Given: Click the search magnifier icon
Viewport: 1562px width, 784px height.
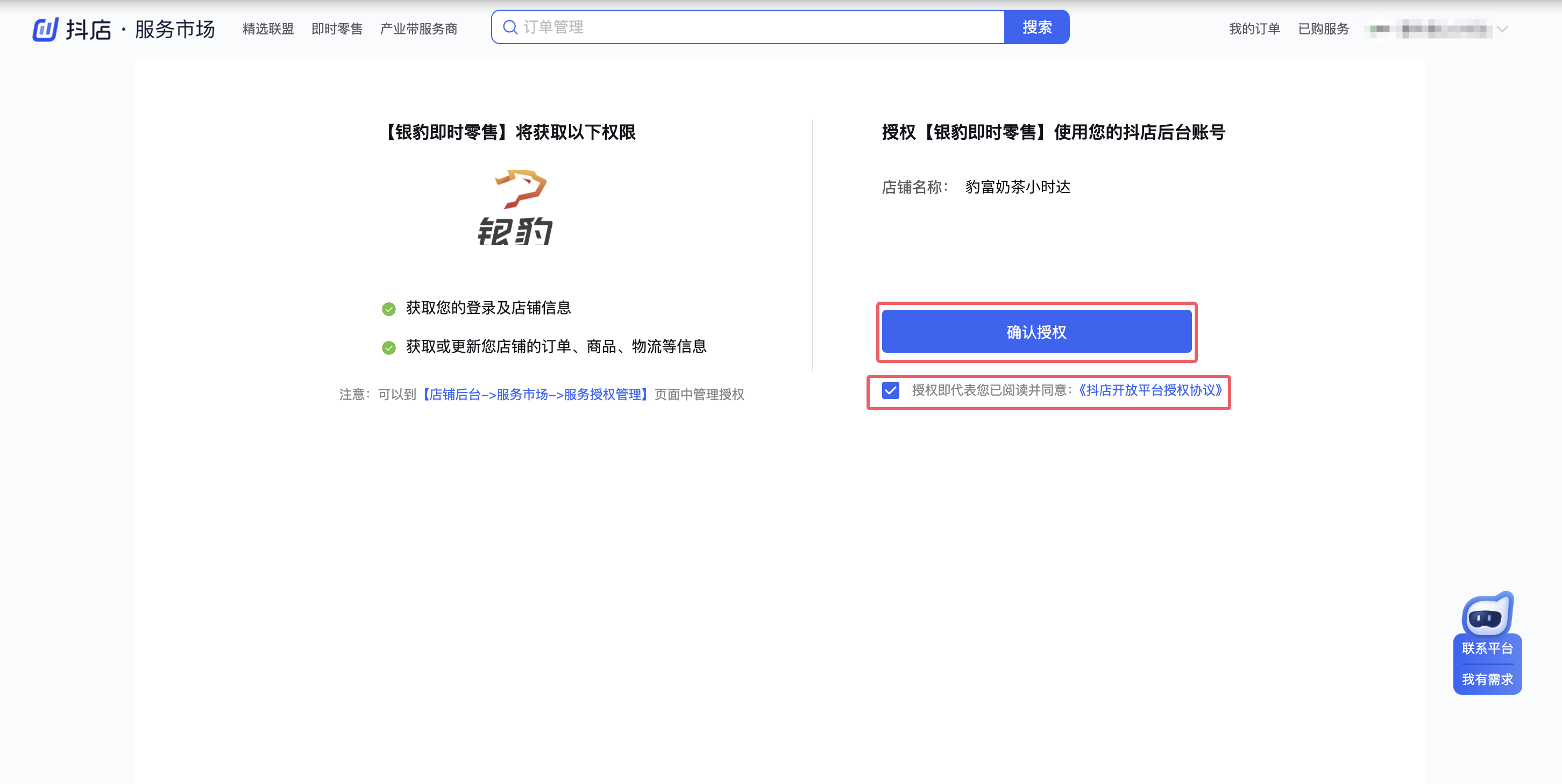Looking at the screenshot, I should pos(510,27).
